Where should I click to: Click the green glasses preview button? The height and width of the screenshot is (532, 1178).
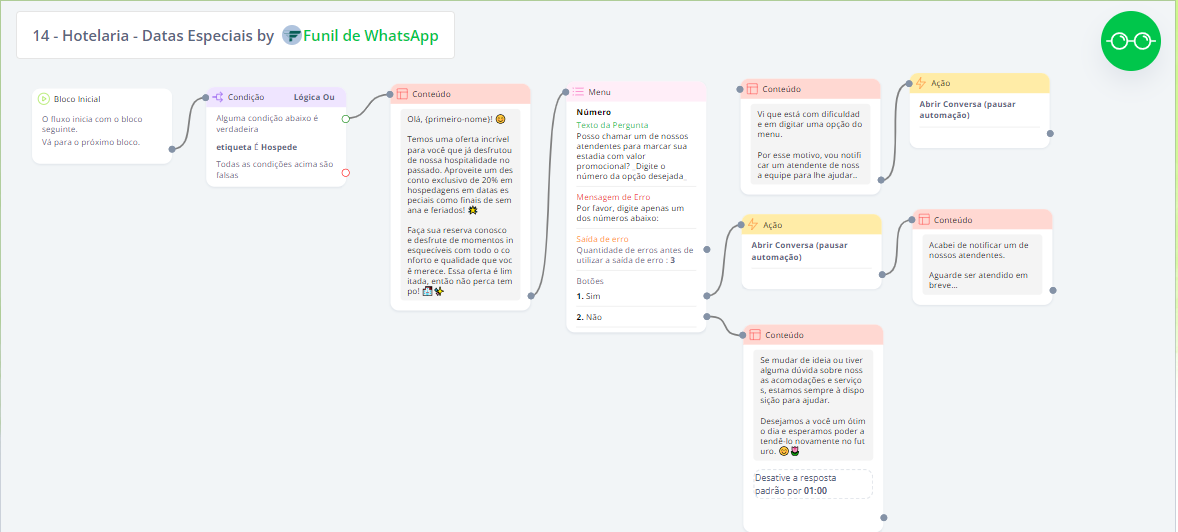point(1128,41)
